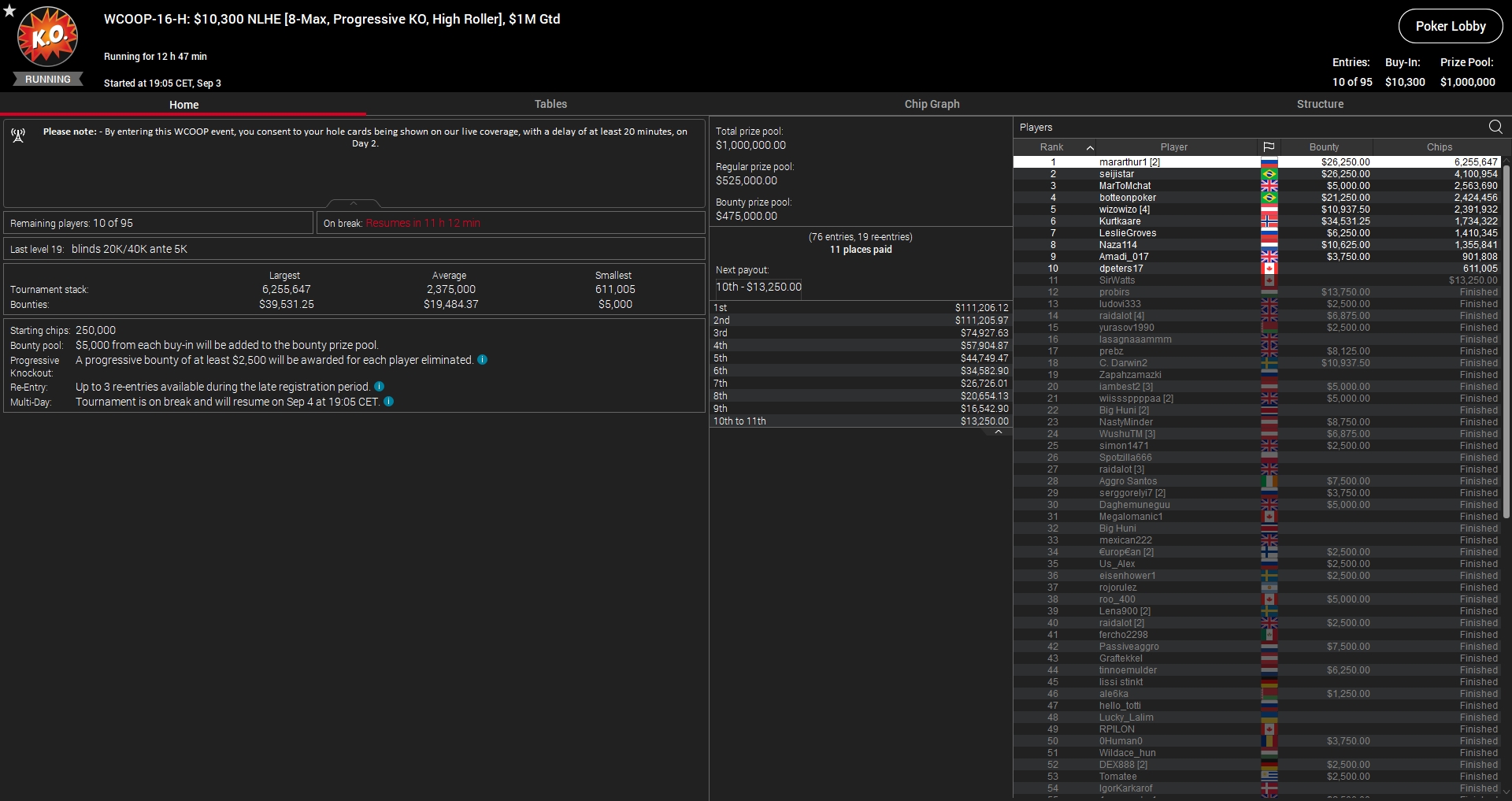Open the Structure tab
1512x801 pixels.
(1320, 104)
